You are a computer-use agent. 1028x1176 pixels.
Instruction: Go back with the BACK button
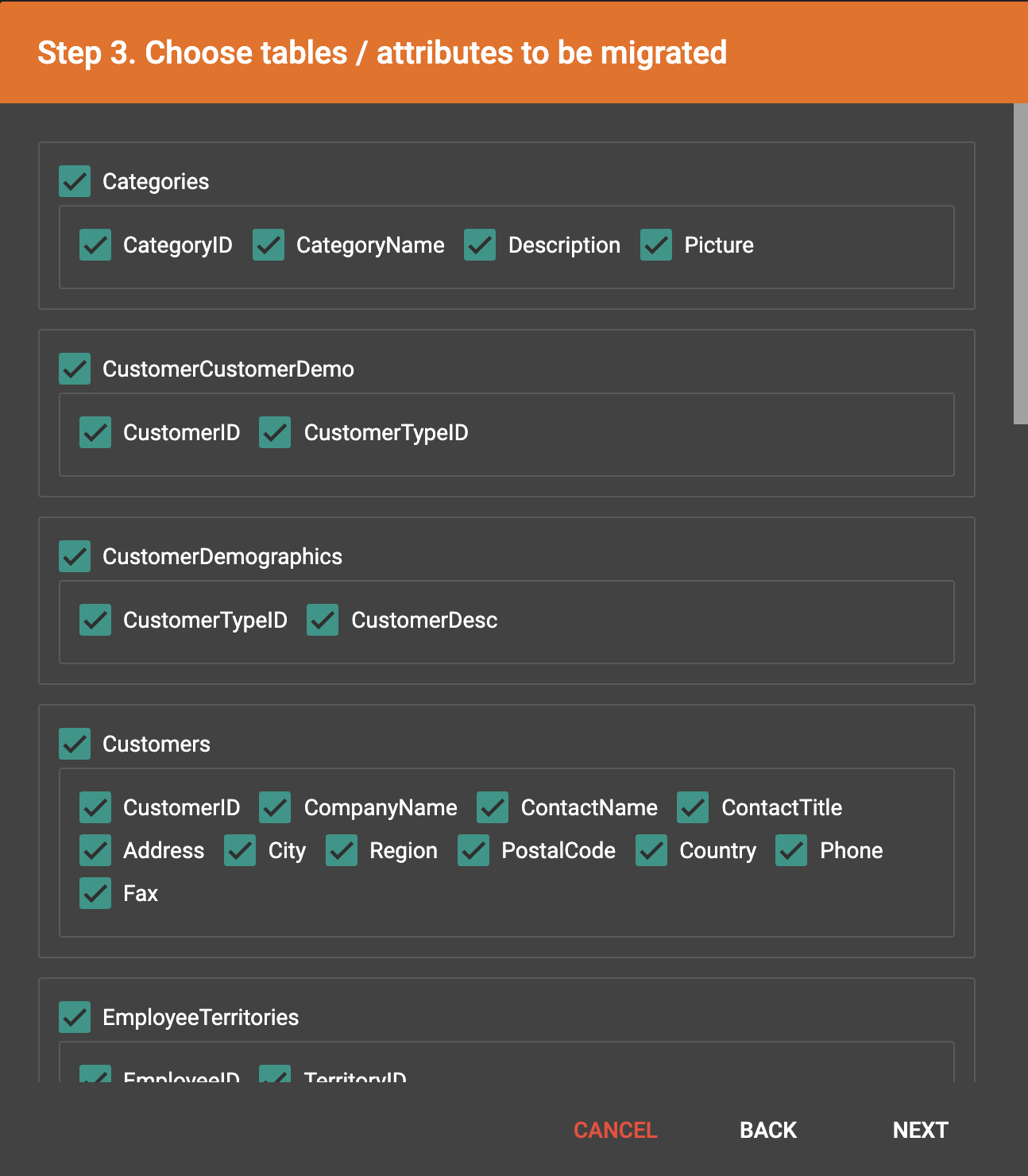click(767, 1130)
